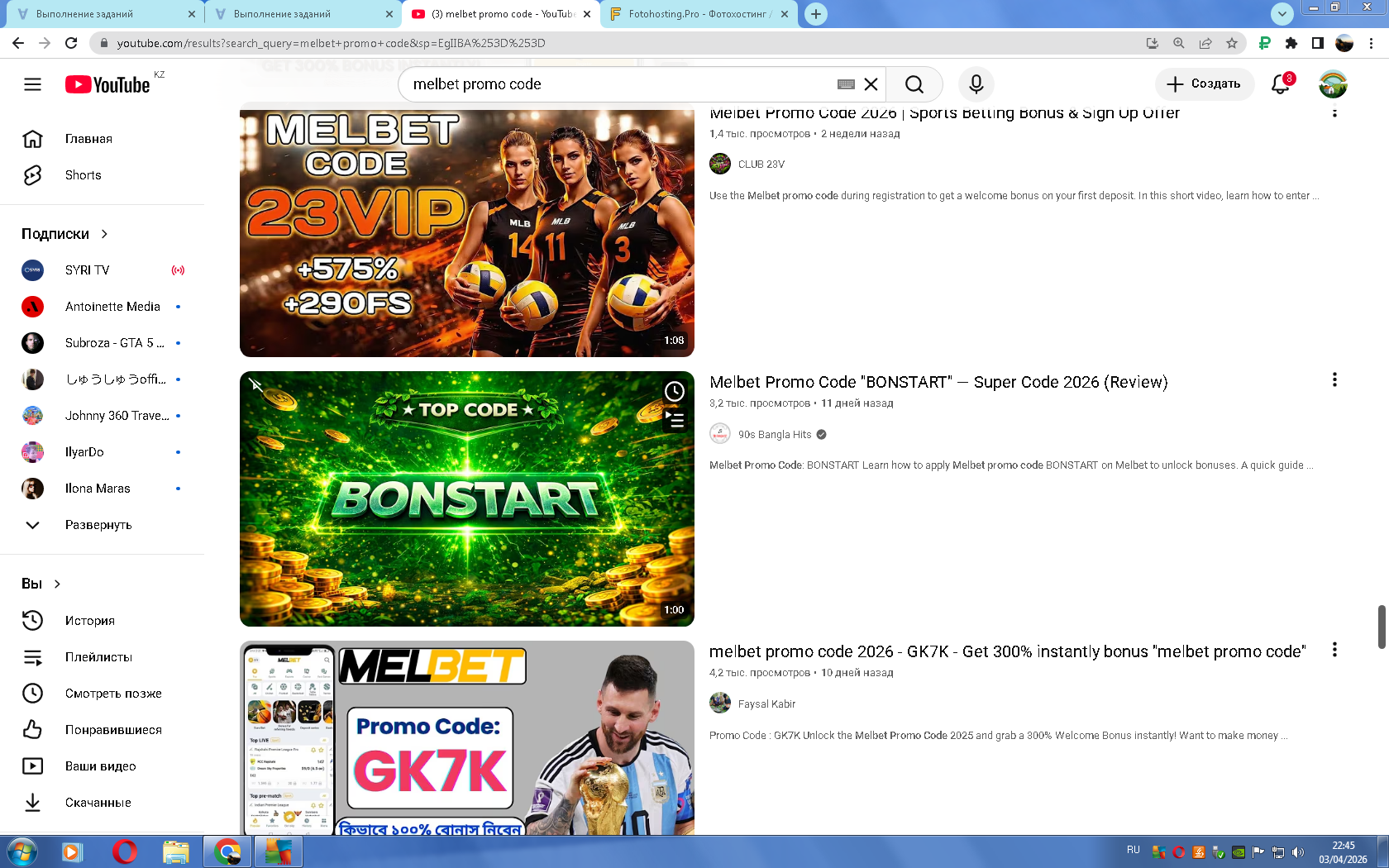
Task: Open the YouTube guide hamburger menu
Action: [x=32, y=84]
